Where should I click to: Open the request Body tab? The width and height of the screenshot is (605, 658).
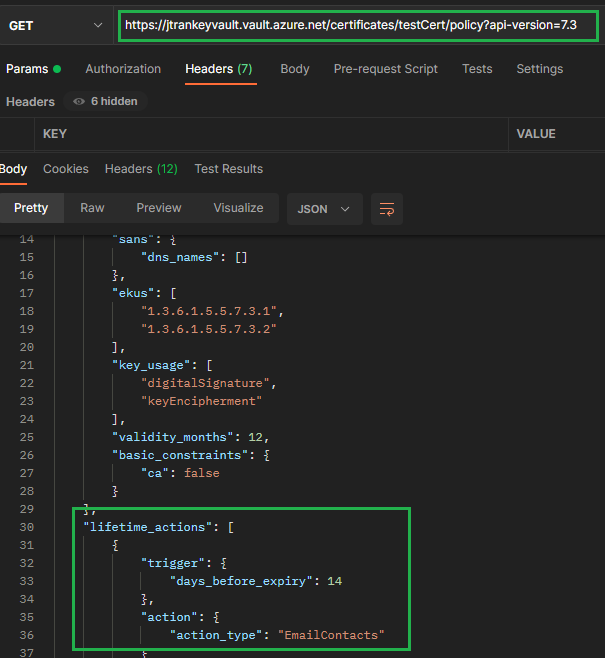click(x=295, y=69)
